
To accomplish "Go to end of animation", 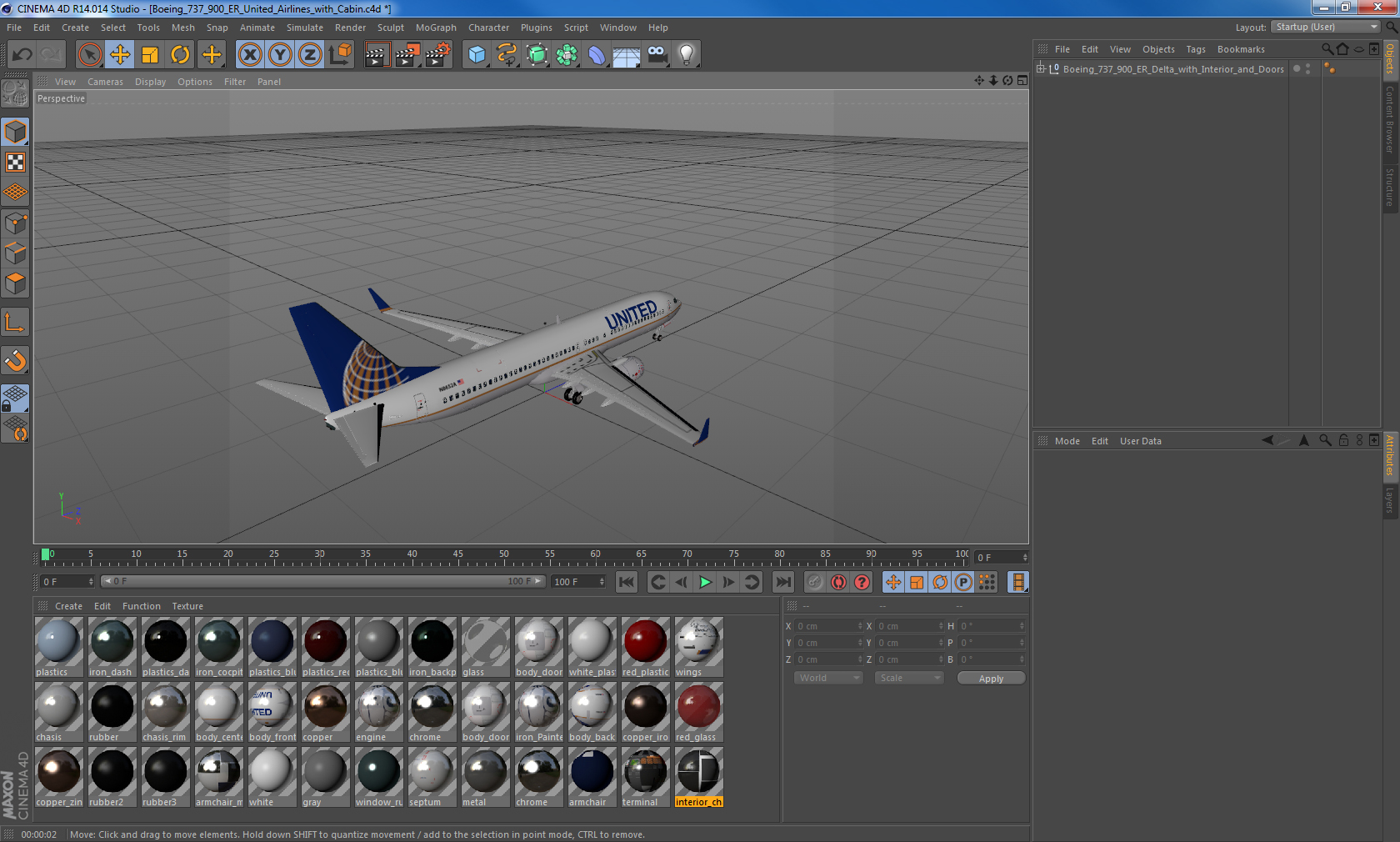I will (783, 582).
